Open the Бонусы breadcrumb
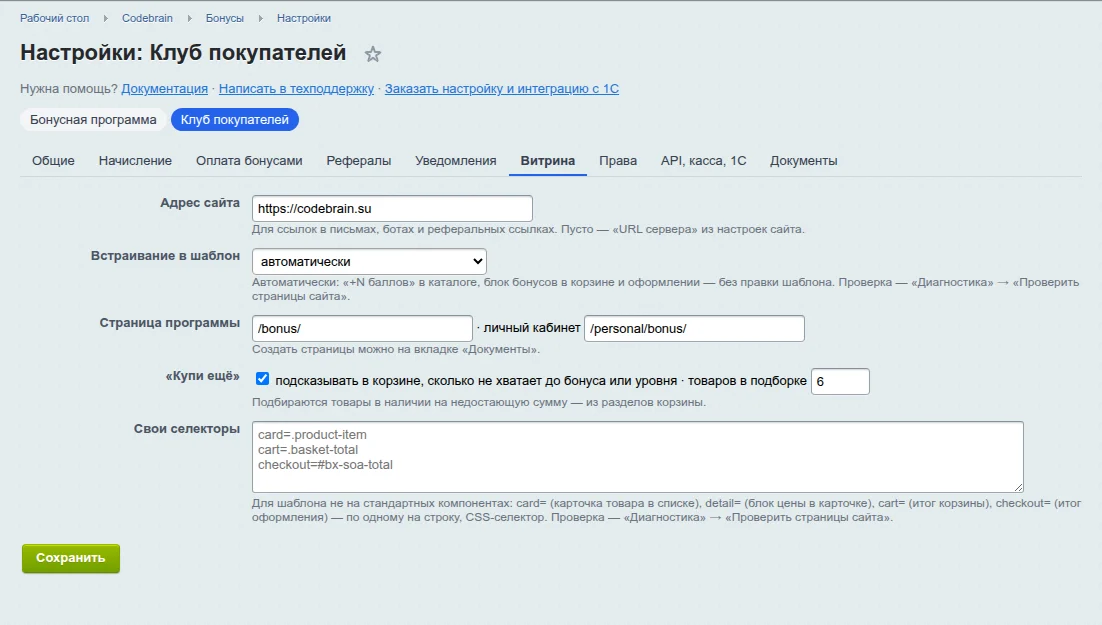Screen dimensions: 1102x625 [225, 18]
